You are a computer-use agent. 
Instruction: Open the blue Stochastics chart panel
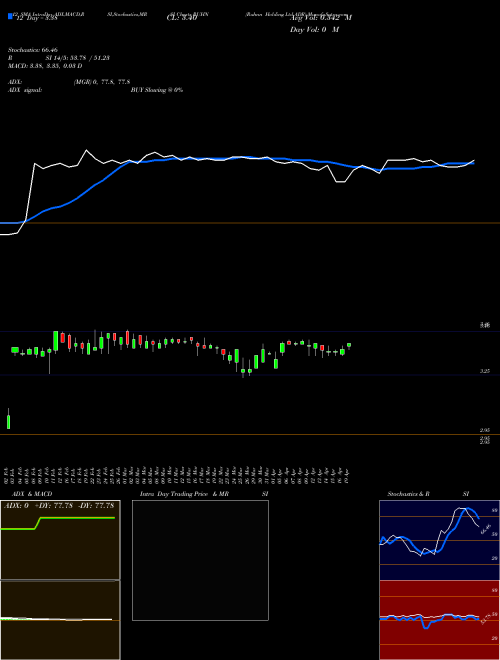pyautogui.click(x=439, y=540)
